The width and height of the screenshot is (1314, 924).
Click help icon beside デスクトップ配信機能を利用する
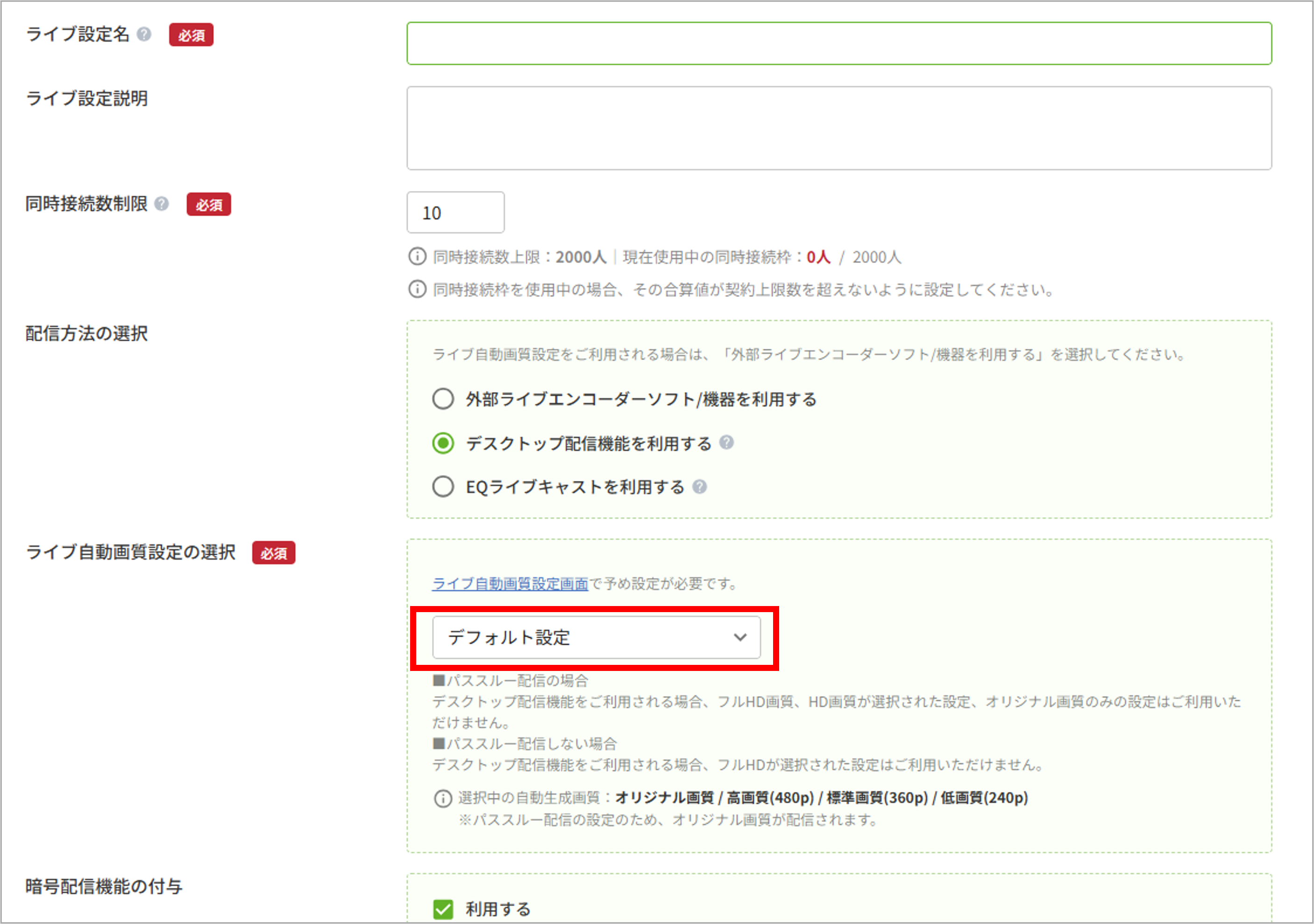[727, 442]
